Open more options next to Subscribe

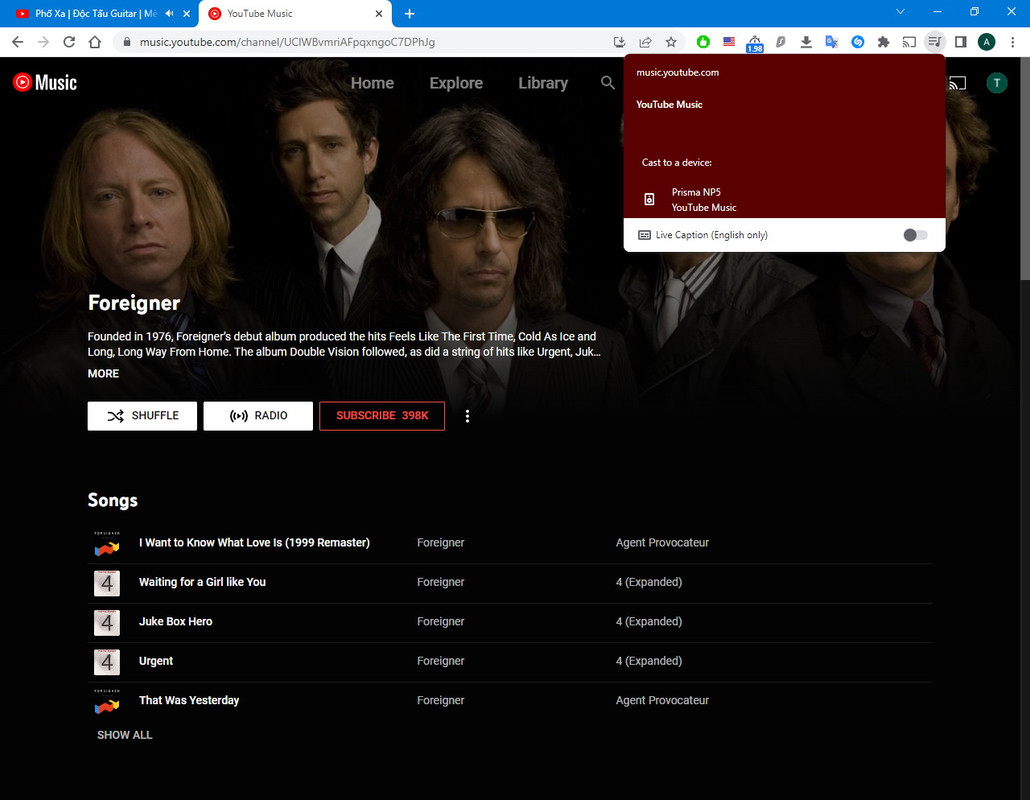click(467, 416)
